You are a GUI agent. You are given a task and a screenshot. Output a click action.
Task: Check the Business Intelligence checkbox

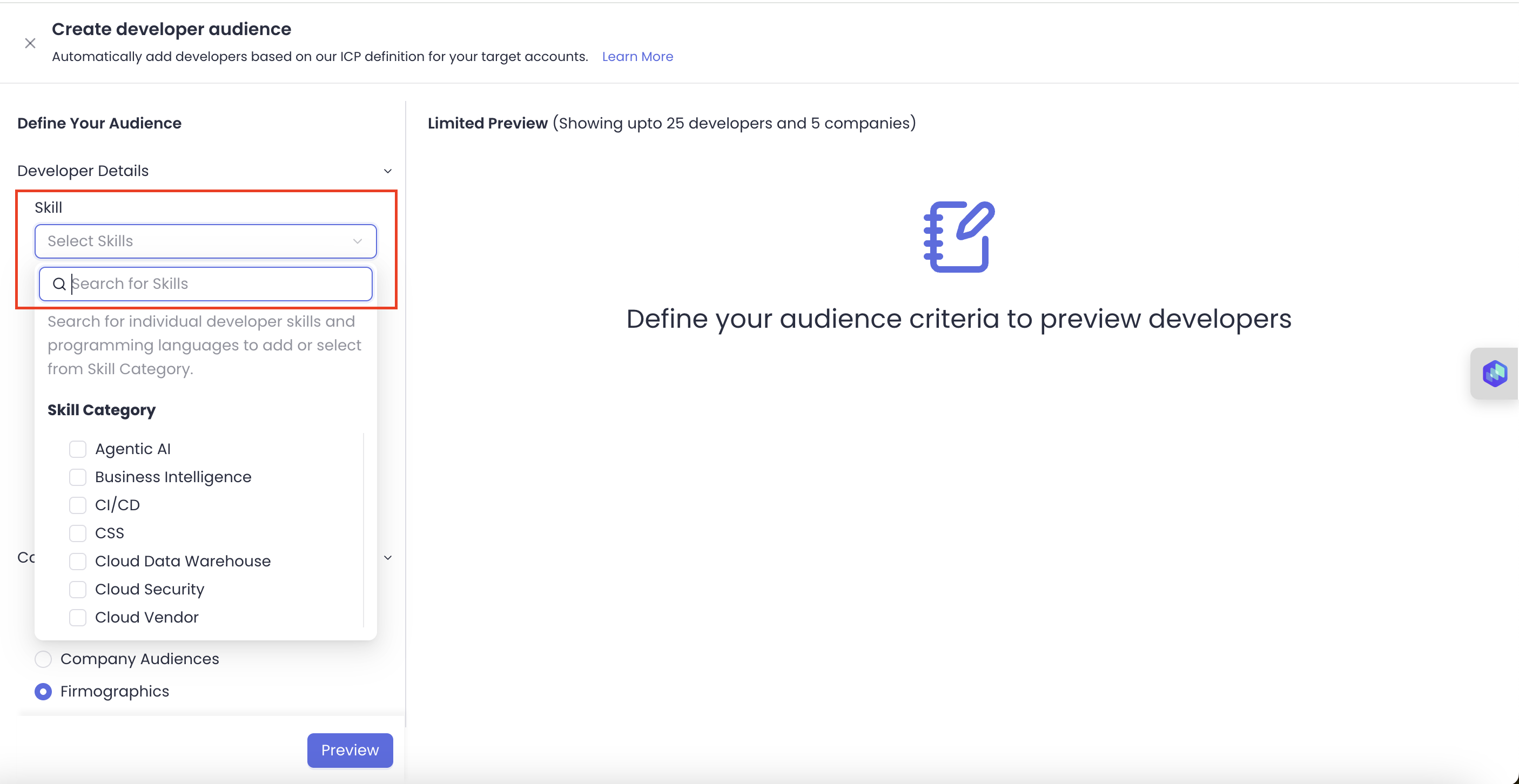(x=78, y=477)
